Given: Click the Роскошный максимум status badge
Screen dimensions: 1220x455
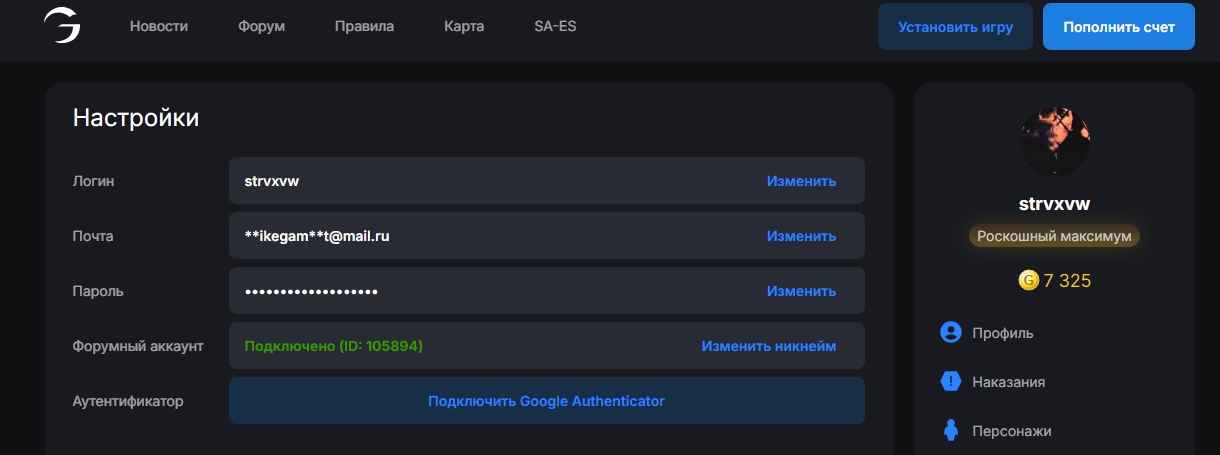Looking at the screenshot, I should click(1054, 237).
